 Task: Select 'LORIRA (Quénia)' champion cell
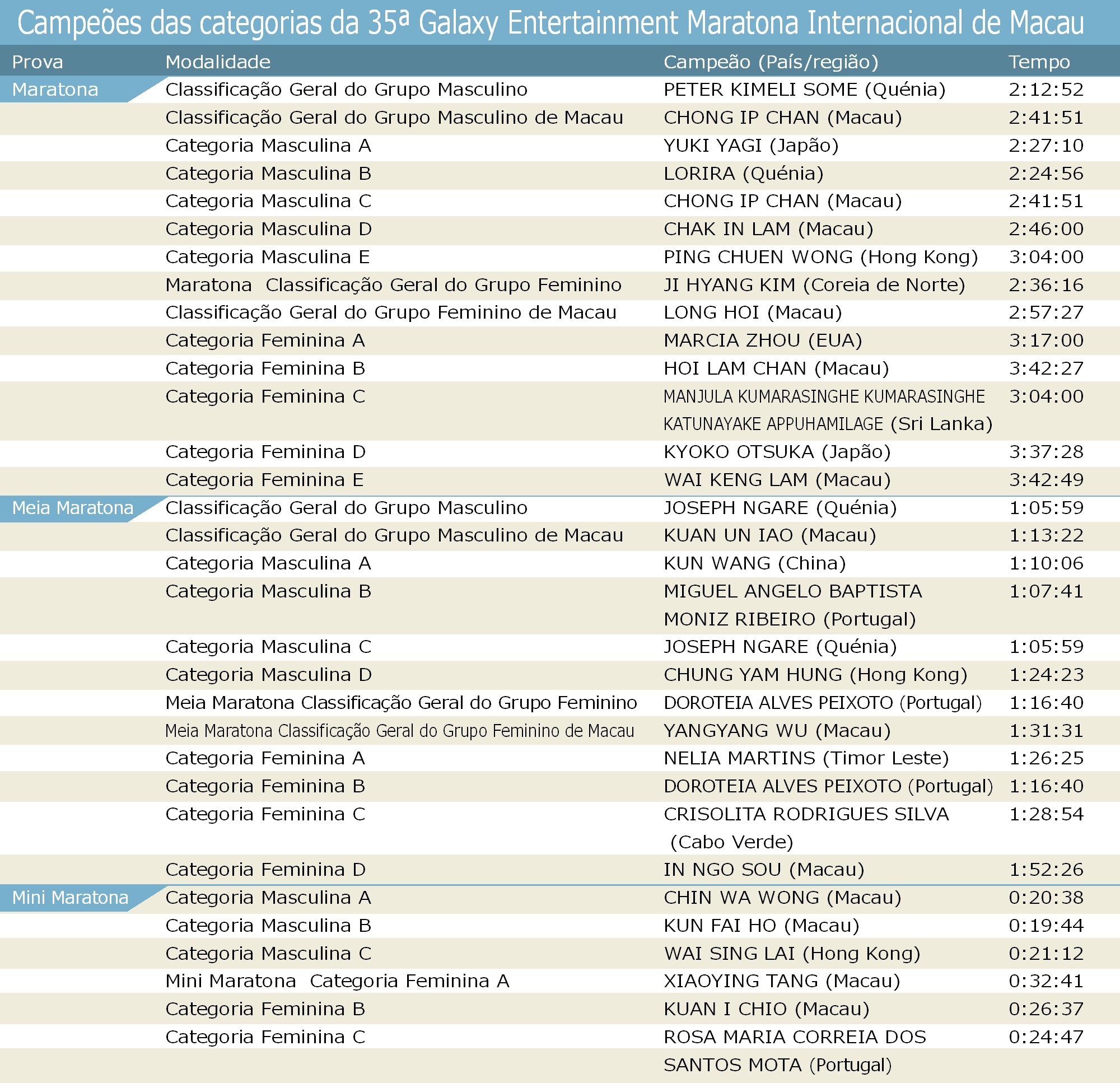(x=743, y=174)
